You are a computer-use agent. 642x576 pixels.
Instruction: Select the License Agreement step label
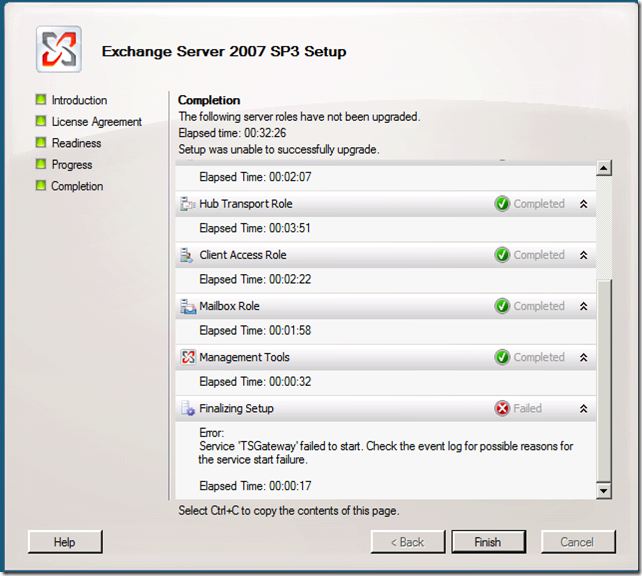[x=97, y=122]
